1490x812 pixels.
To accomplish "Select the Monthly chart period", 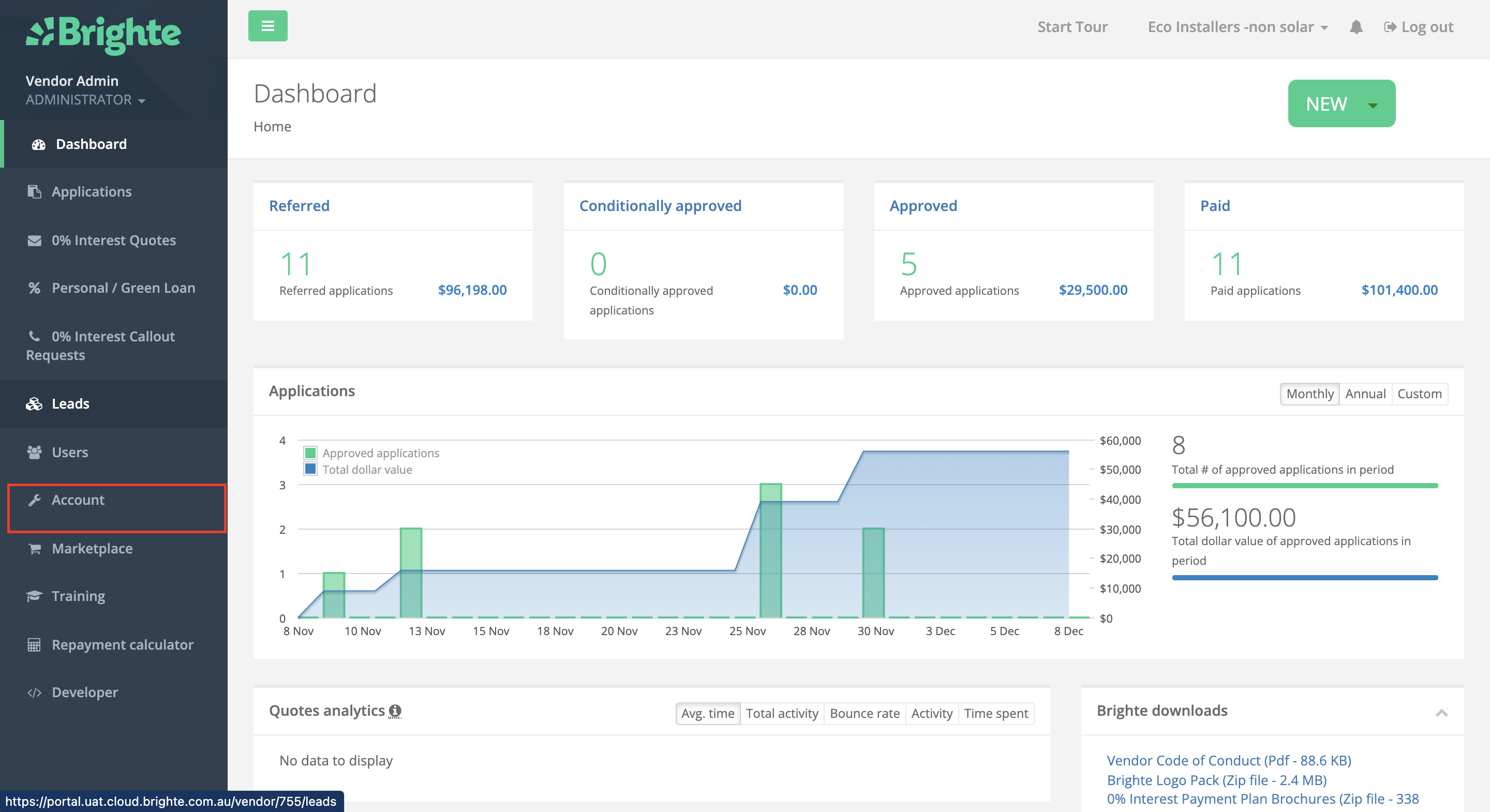I will point(1309,394).
